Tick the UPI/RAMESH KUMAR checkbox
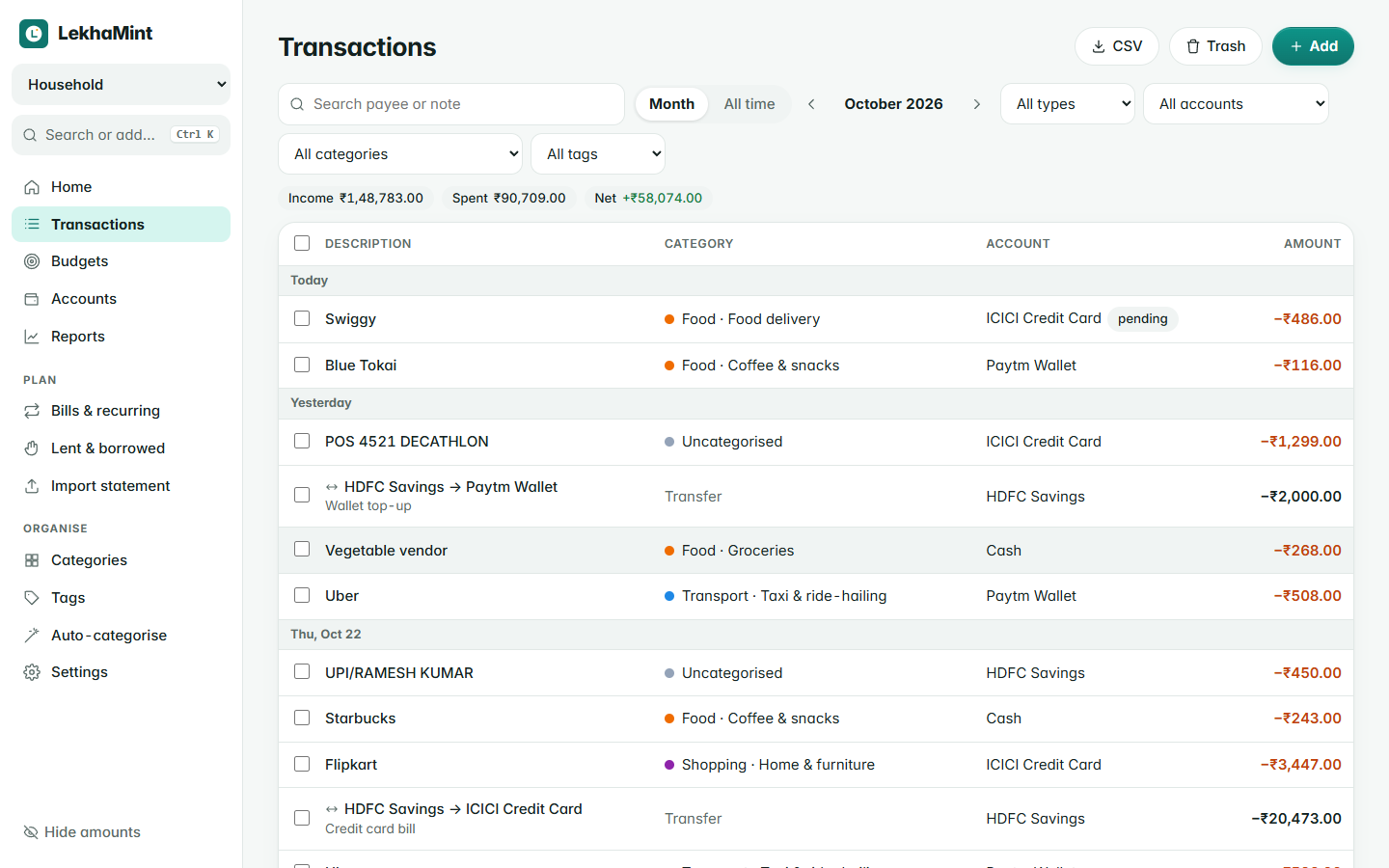The width and height of the screenshot is (1389, 868). (x=302, y=671)
